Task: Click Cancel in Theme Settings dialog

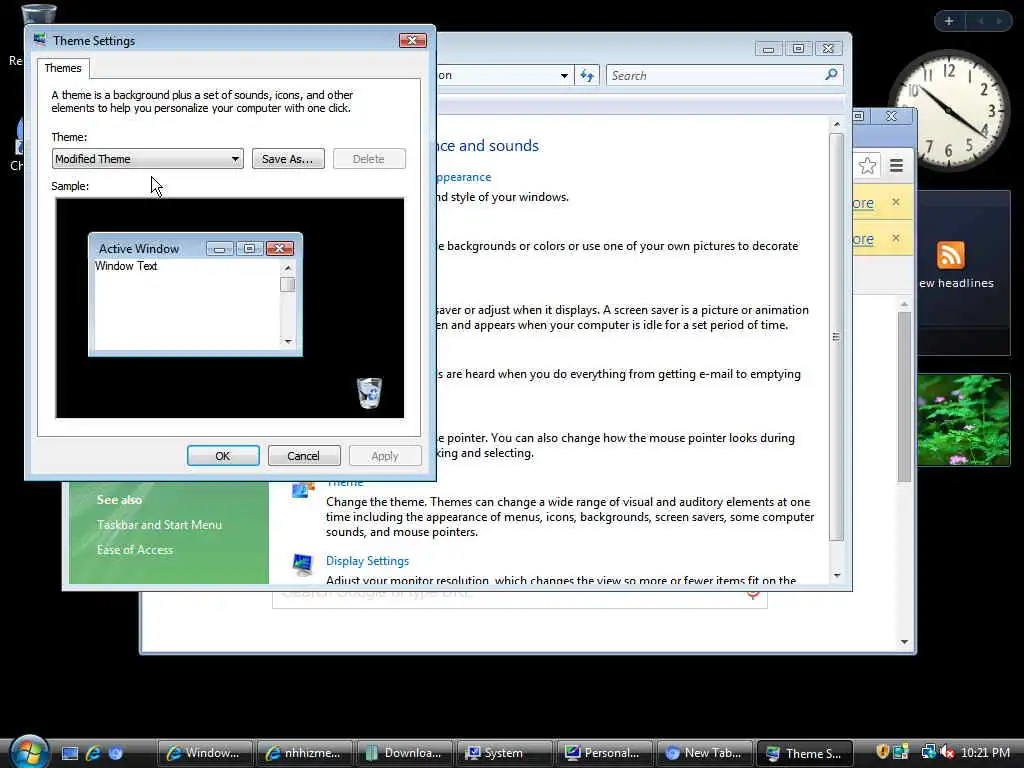Action: tap(304, 455)
